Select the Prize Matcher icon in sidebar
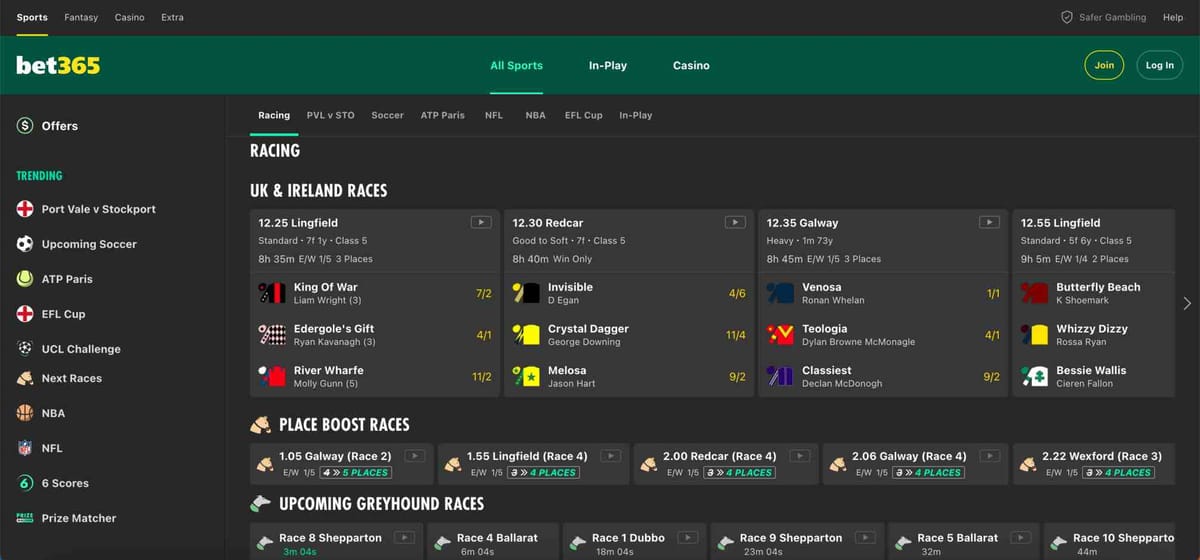This screenshot has width=1200, height=560. (x=25, y=518)
